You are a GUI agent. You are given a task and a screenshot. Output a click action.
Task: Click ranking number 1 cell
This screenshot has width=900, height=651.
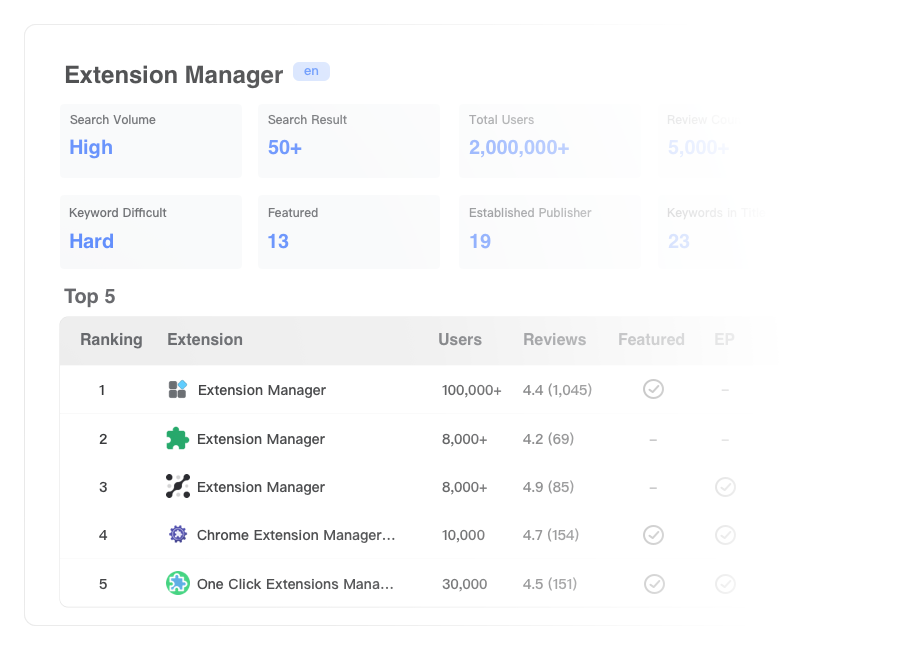coord(102,390)
